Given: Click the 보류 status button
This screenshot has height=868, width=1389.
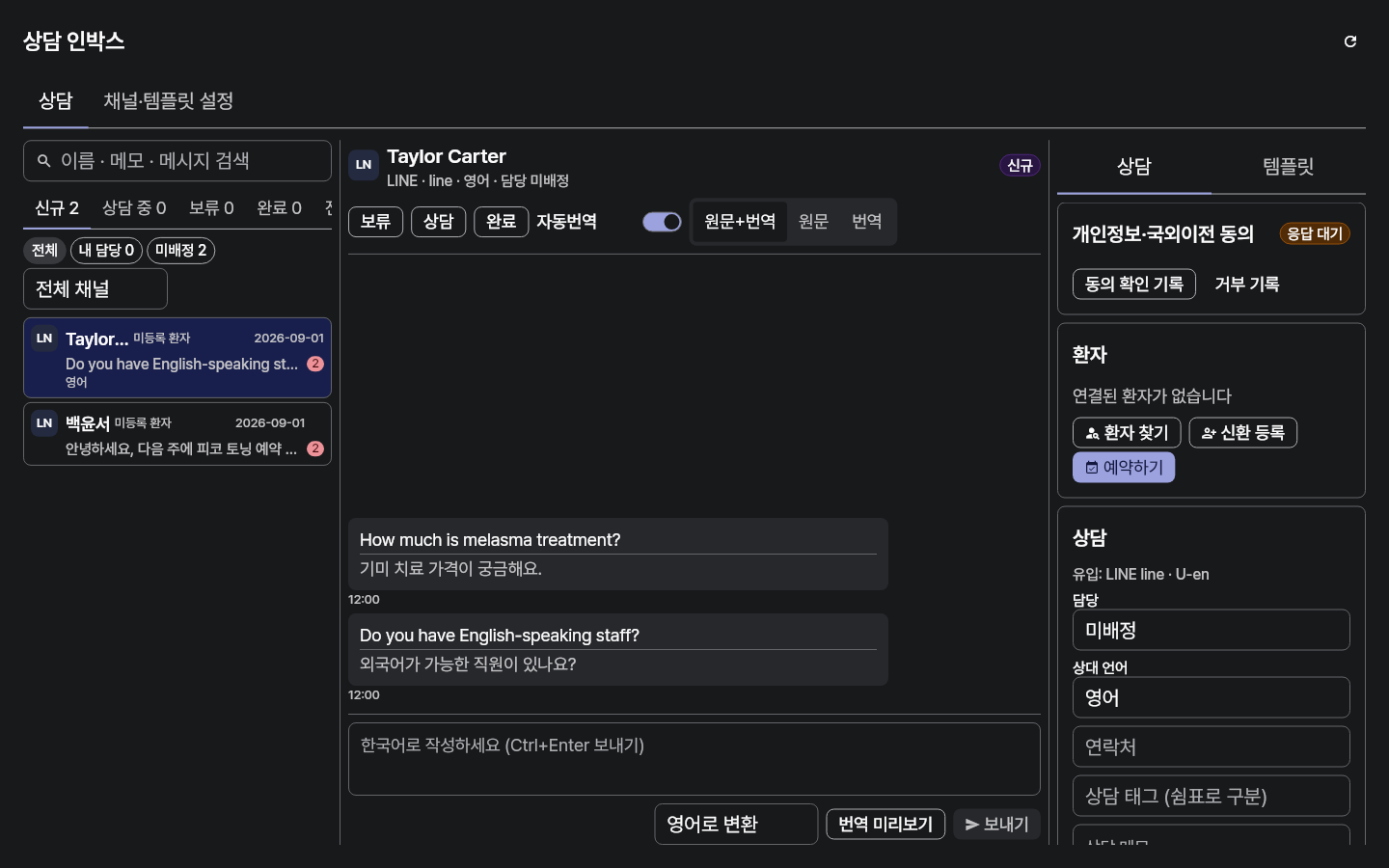Looking at the screenshot, I should pos(375,222).
